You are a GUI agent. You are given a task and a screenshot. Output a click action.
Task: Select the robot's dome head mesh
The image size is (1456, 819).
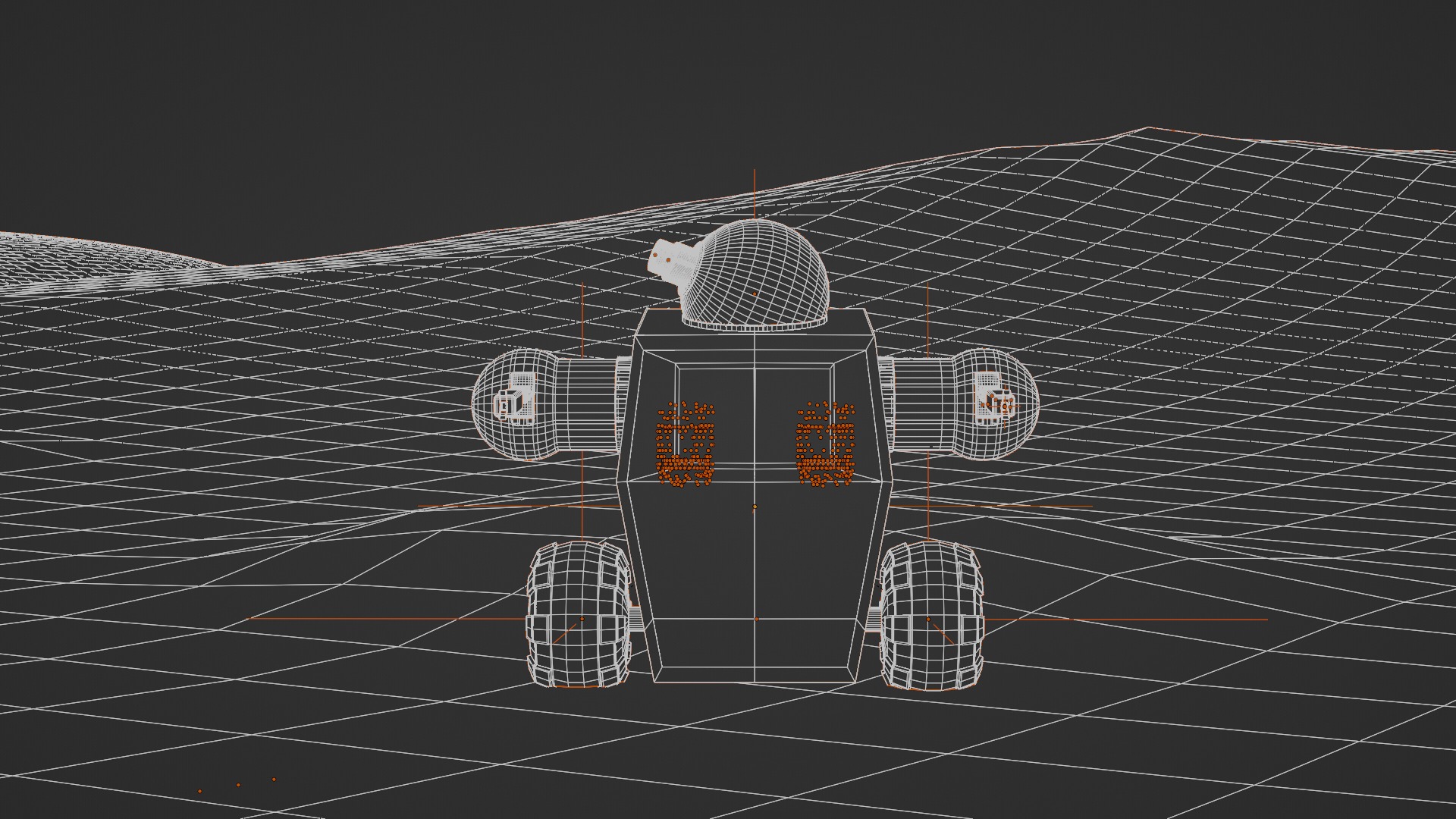point(755,275)
